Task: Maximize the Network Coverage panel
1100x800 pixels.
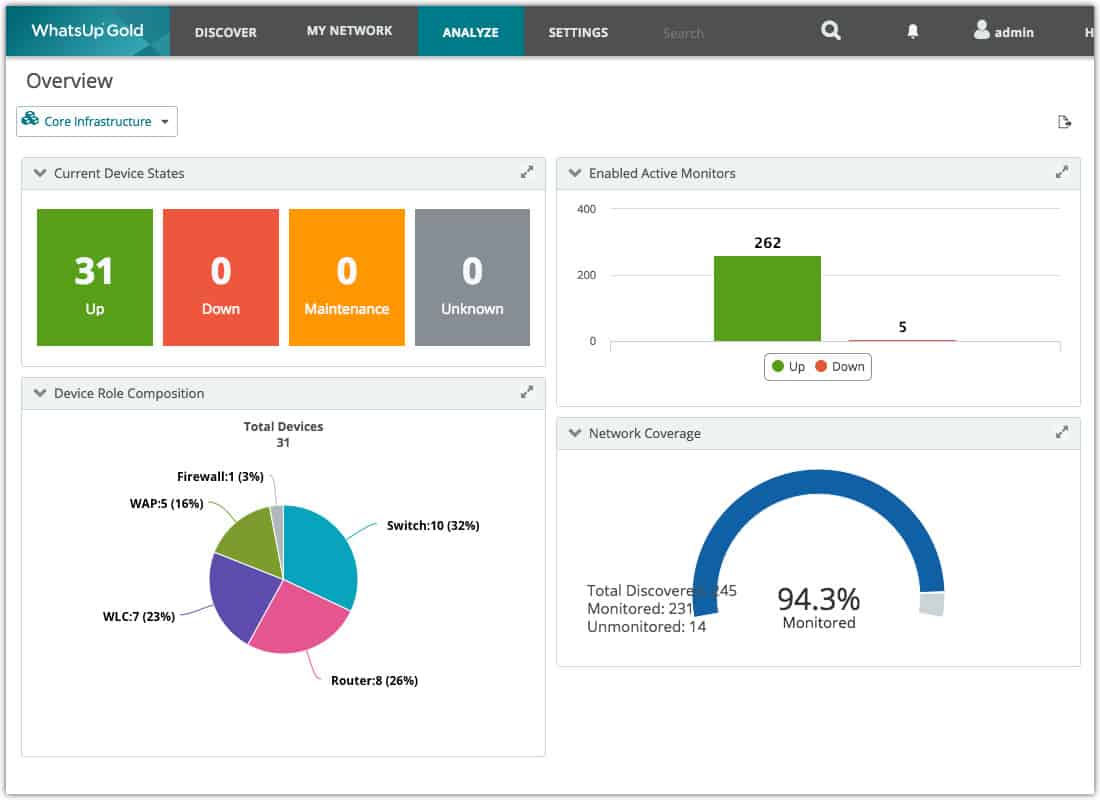Action: [1061, 433]
